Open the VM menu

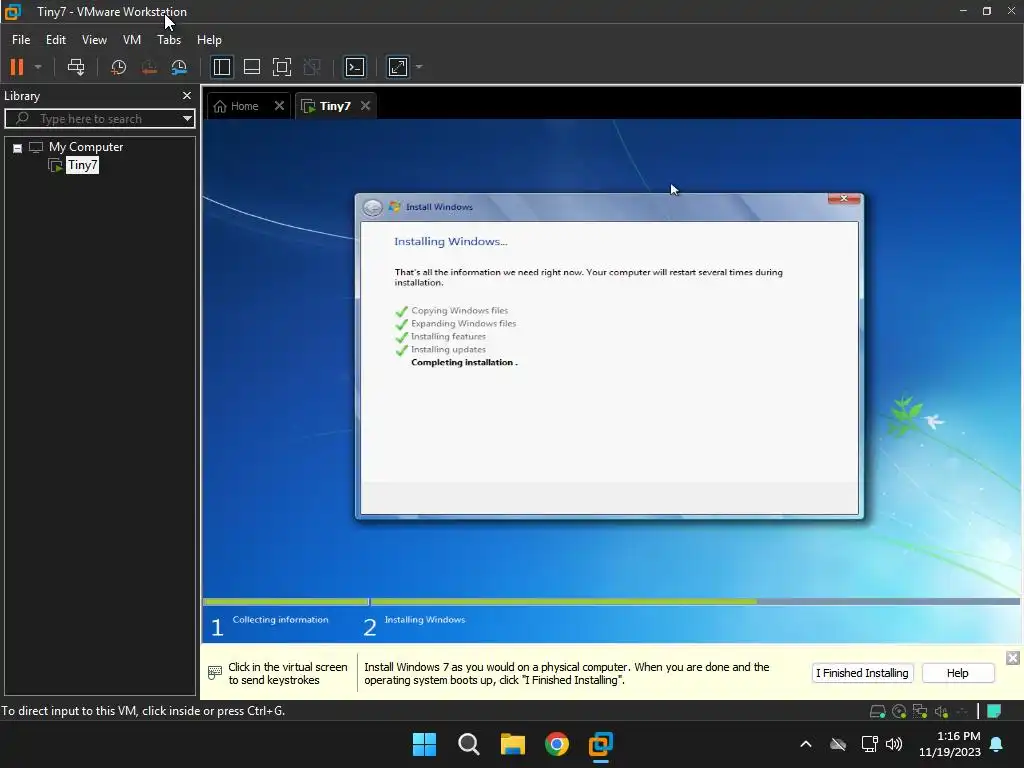132,40
